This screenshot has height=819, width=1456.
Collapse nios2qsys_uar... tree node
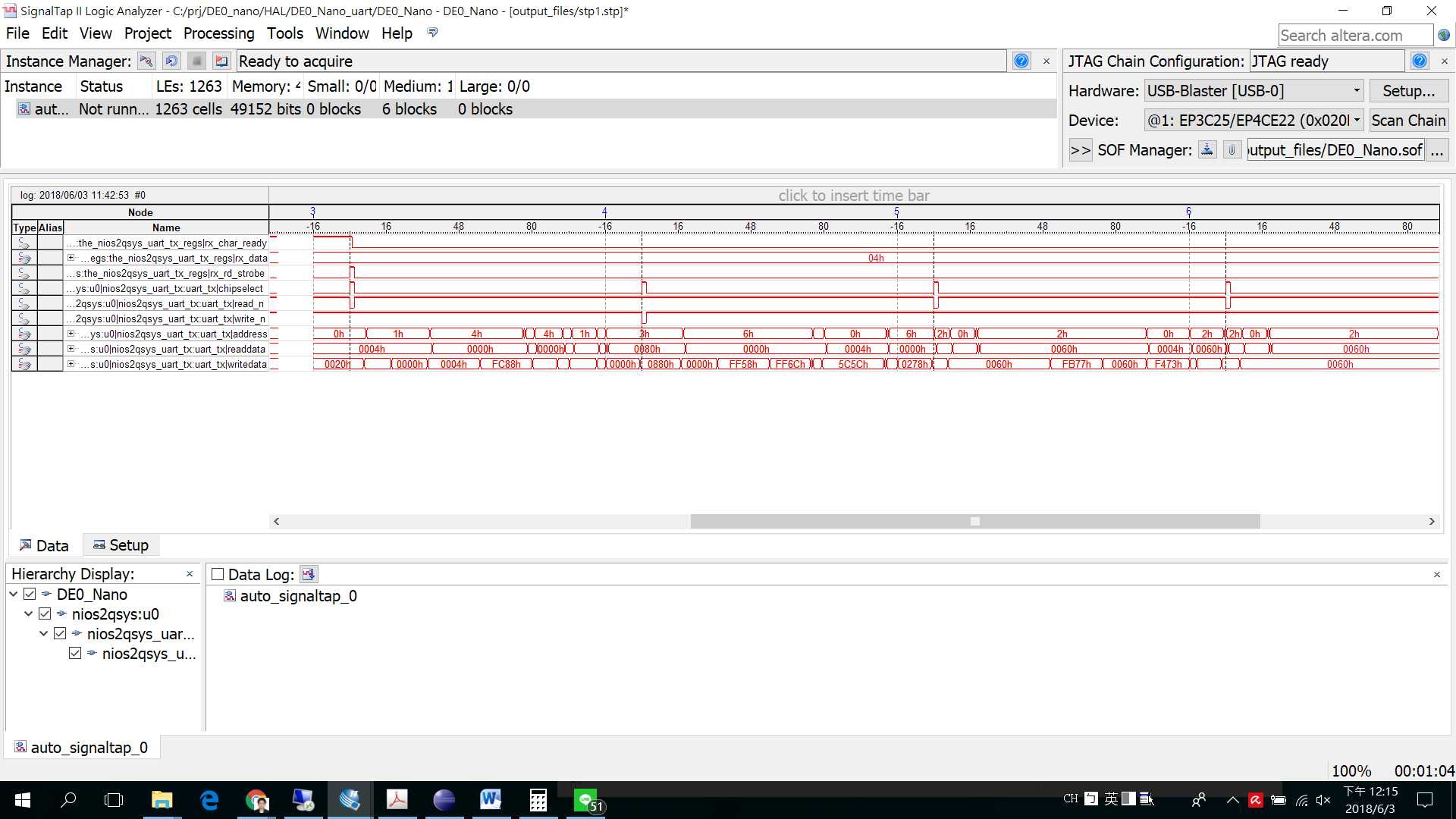point(43,633)
